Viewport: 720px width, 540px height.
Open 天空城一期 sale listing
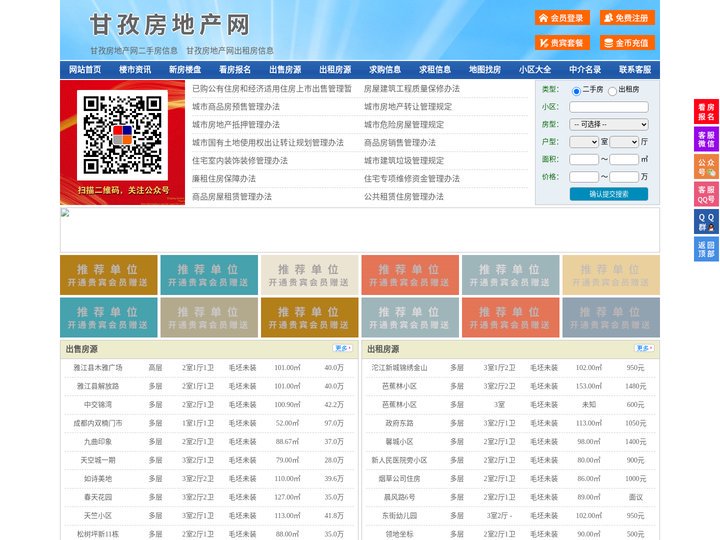tap(98, 460)
